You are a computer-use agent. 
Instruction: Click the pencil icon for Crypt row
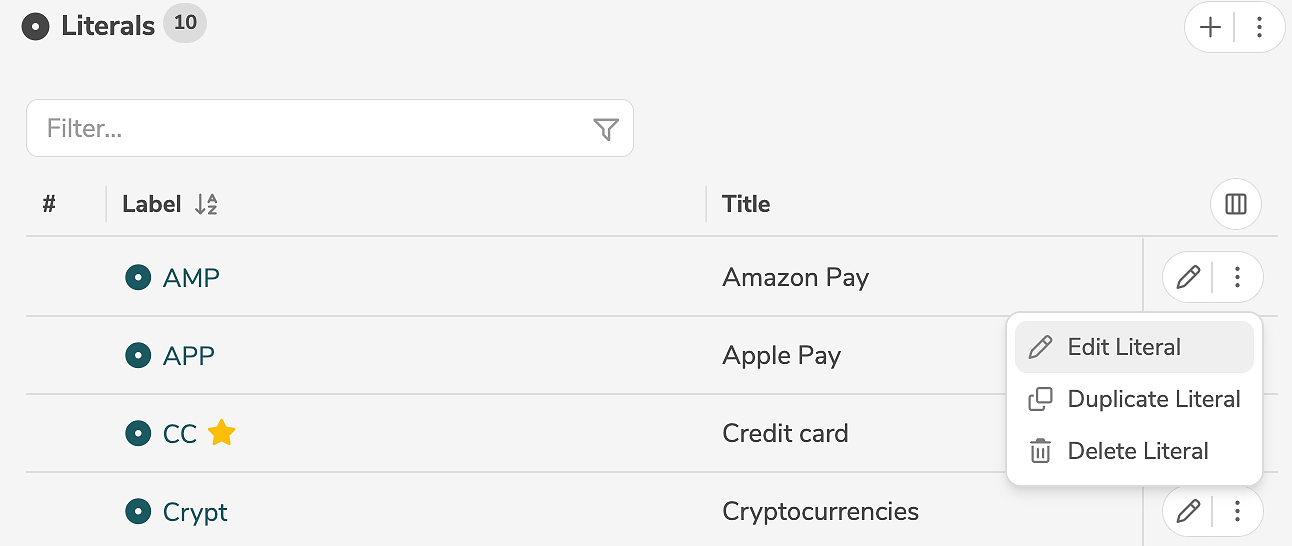tap(1188, 512)
